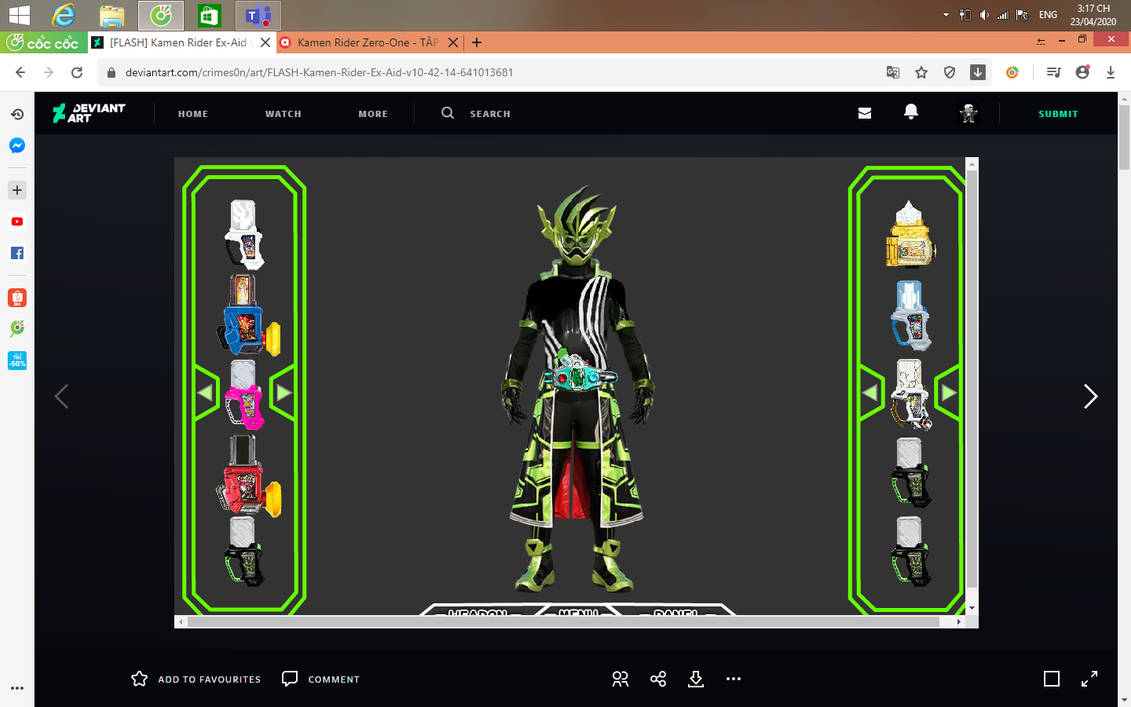Open the Coc Coc browser menu button

(43, 43)
